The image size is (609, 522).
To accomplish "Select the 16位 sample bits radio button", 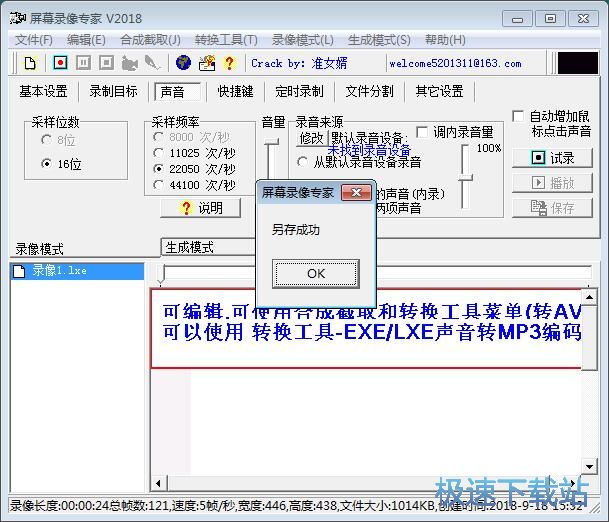I will (46, 164).
